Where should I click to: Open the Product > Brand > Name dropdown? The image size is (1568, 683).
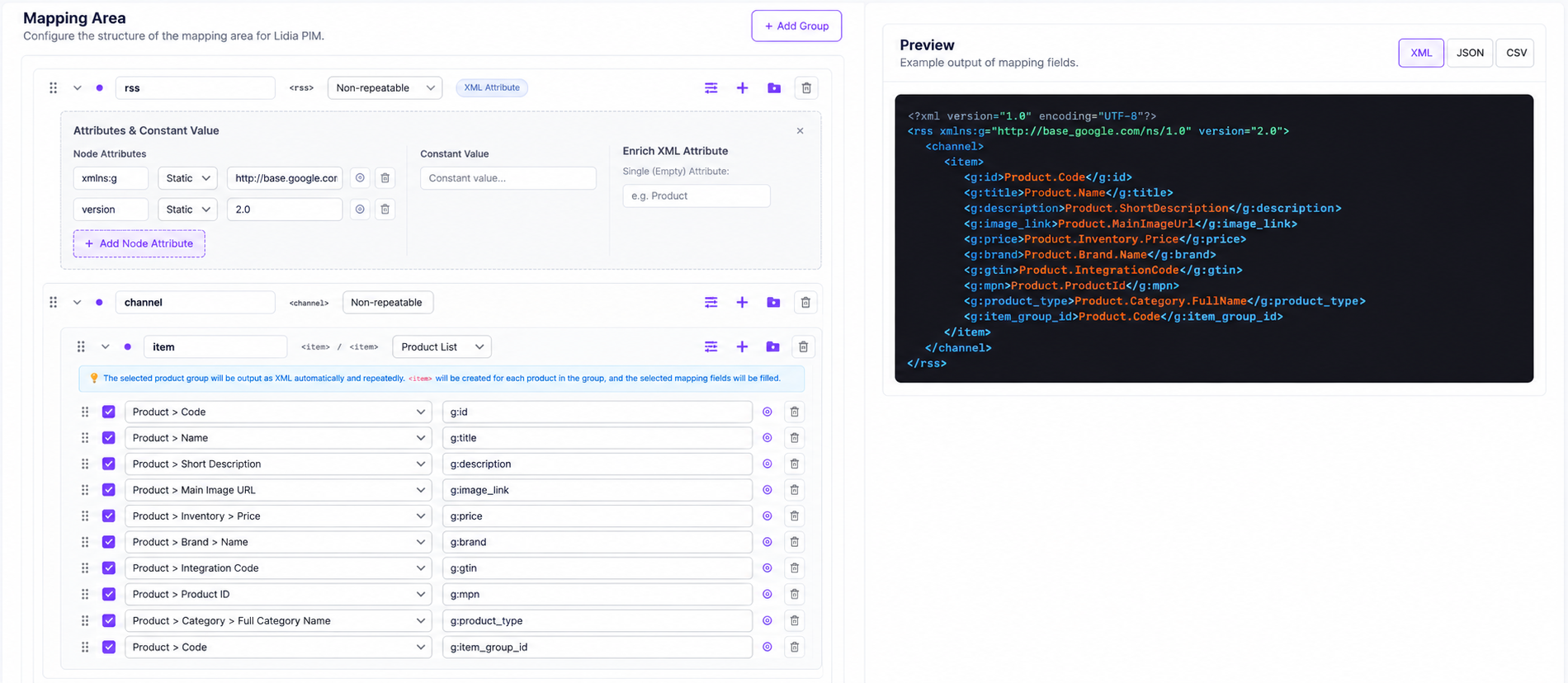(278, 542)
